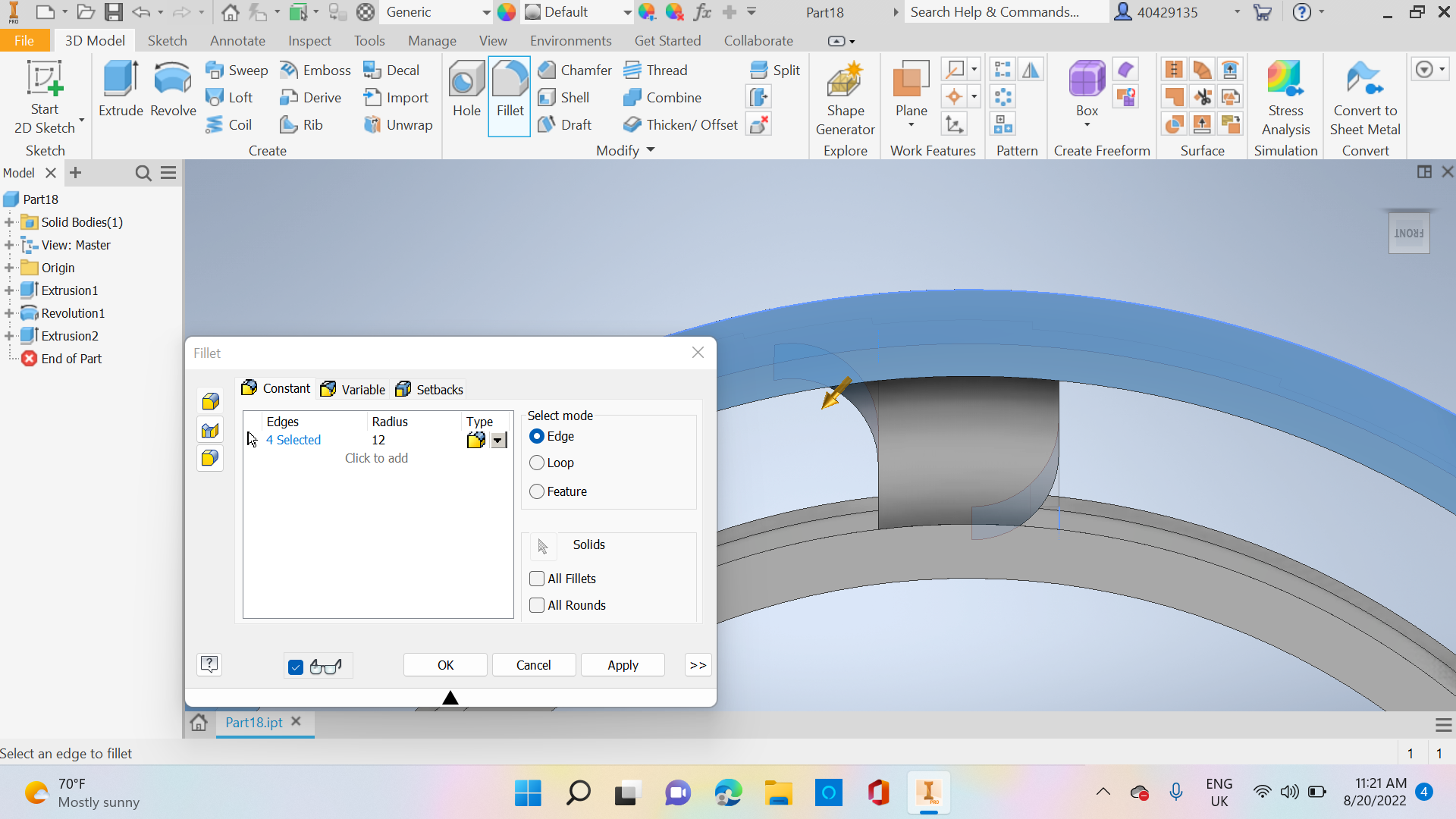Screen dimensions: 1456x819
Task: Click the Thread tool icon
Action: [632, 71]
